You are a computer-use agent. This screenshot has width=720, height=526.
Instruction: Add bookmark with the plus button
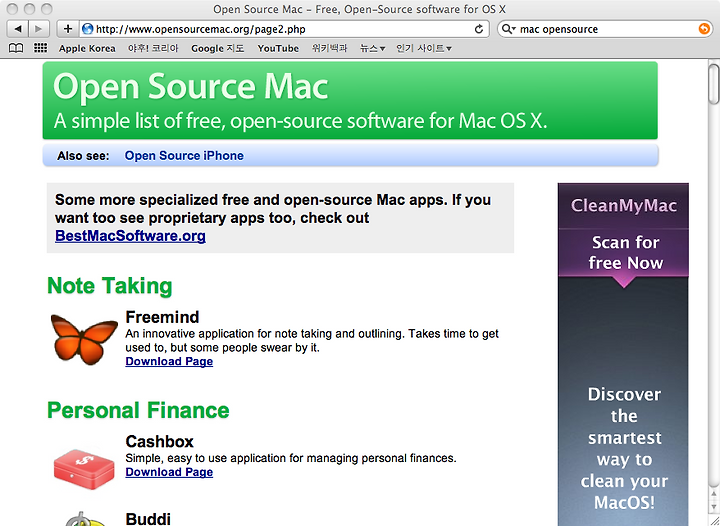tap(68, 29)
